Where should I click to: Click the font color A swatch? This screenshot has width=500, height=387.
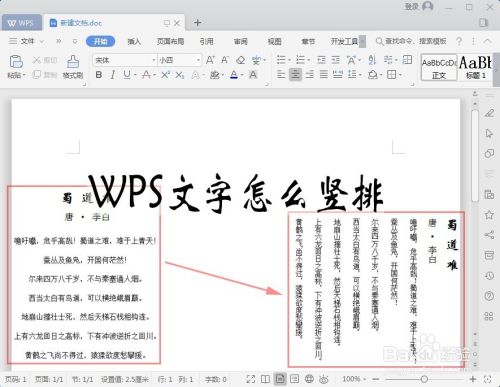(234, 74)
